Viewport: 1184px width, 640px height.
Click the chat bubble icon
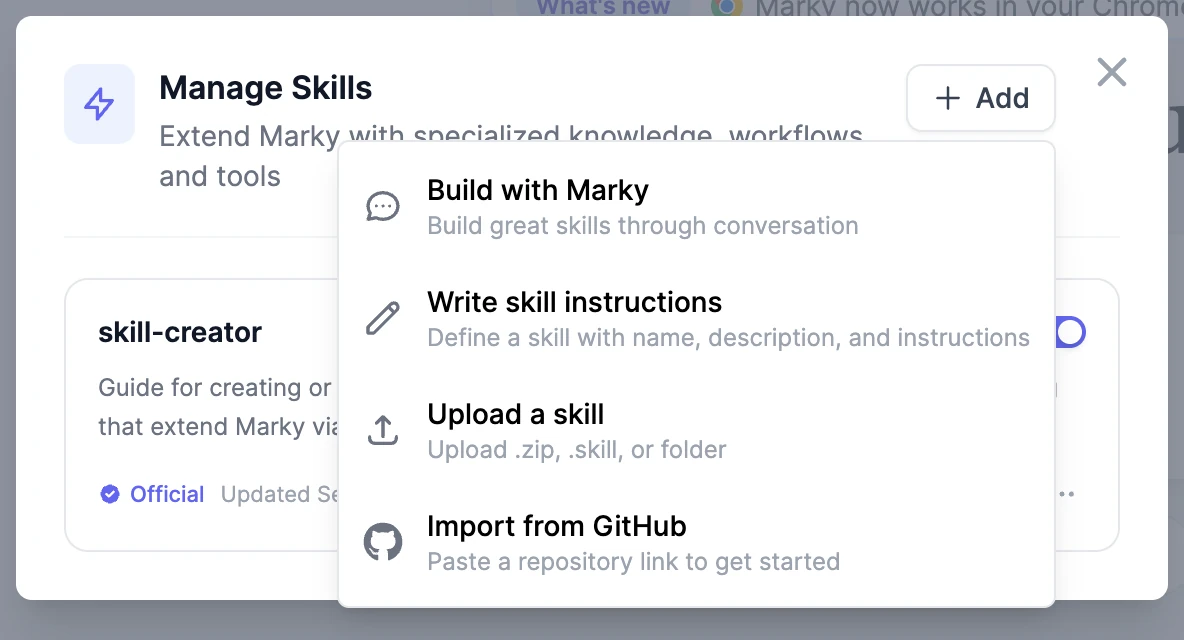click(383, 206)
